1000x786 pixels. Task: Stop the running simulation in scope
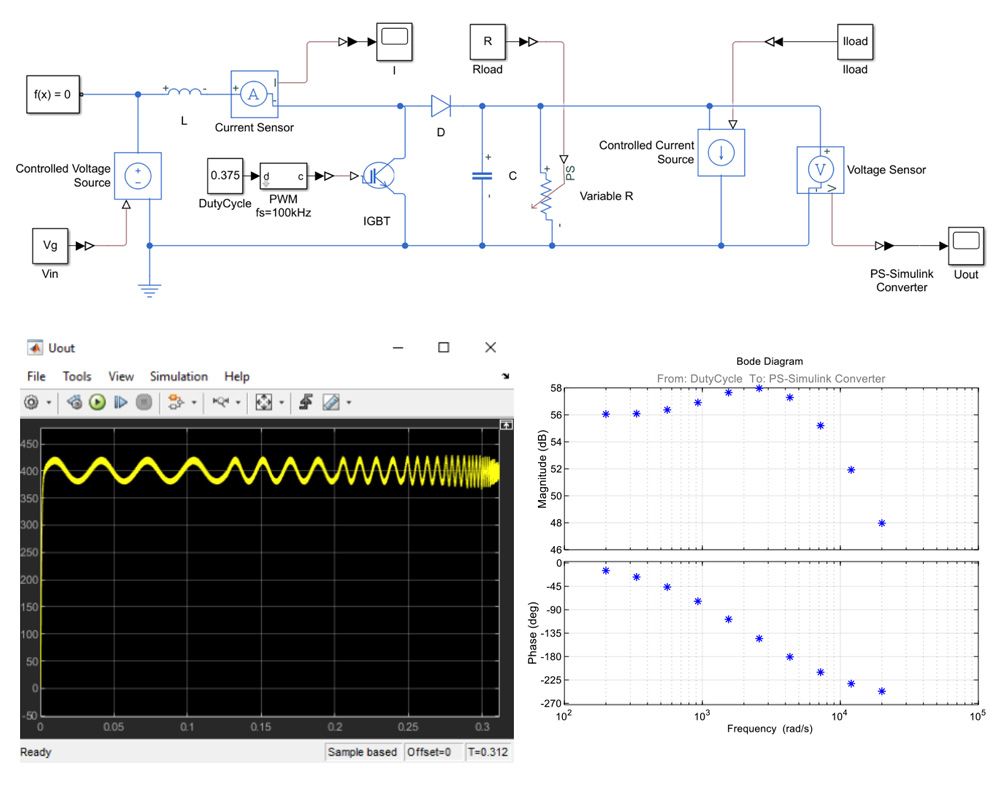coord(145,402)
